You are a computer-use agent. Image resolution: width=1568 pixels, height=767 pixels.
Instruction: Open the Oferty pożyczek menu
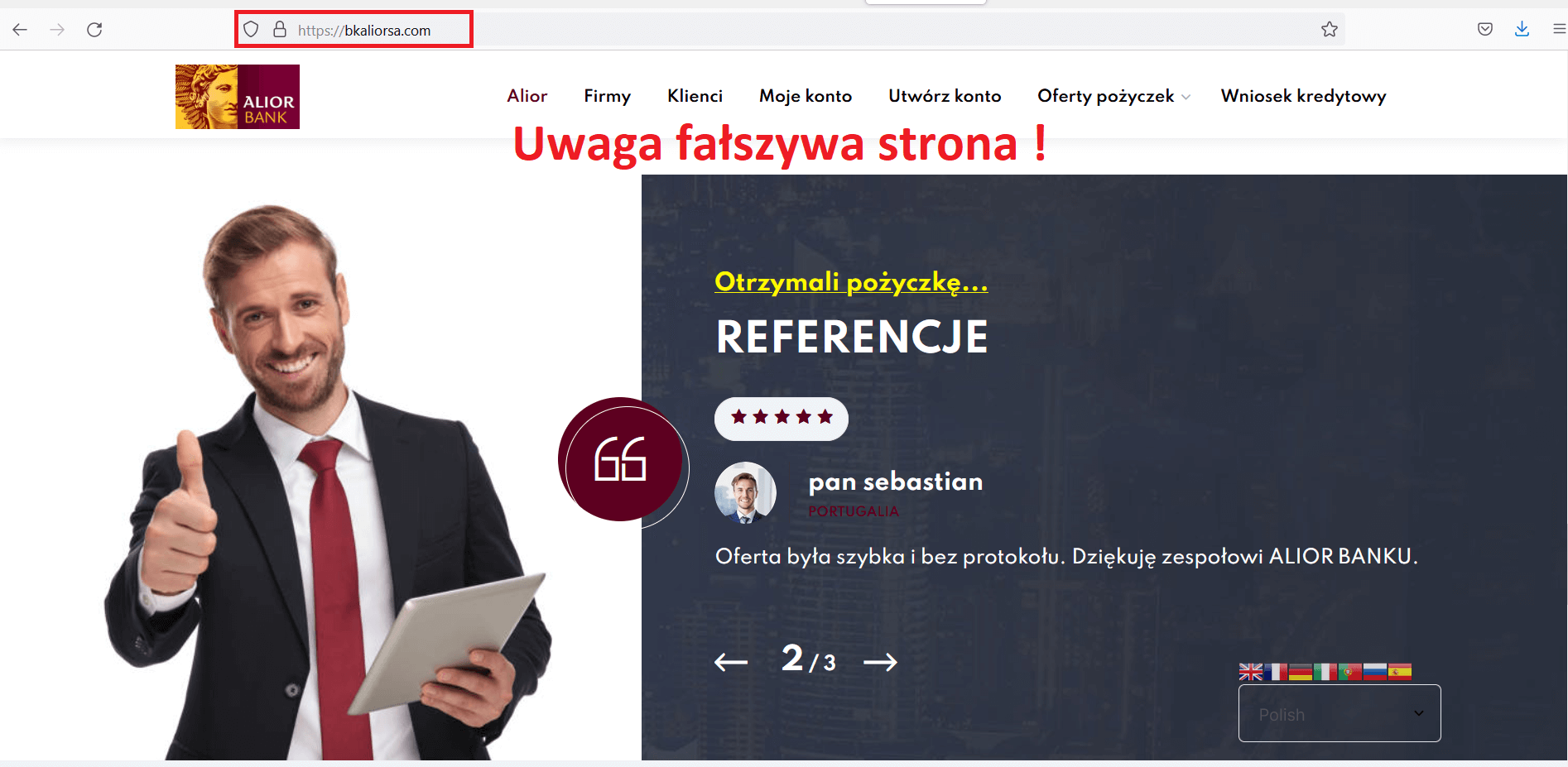[x=1106, y=96]
